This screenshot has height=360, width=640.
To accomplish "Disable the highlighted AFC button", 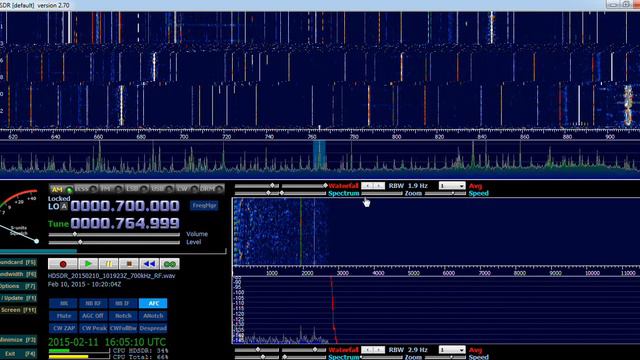I will pos(153,303).
